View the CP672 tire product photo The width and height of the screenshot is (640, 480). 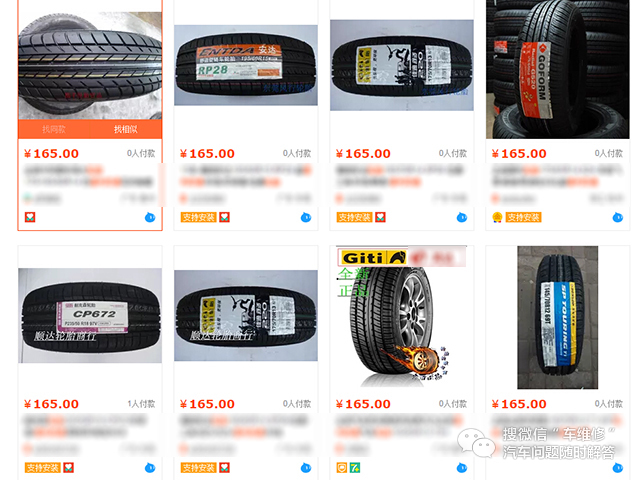pos(90,316)
